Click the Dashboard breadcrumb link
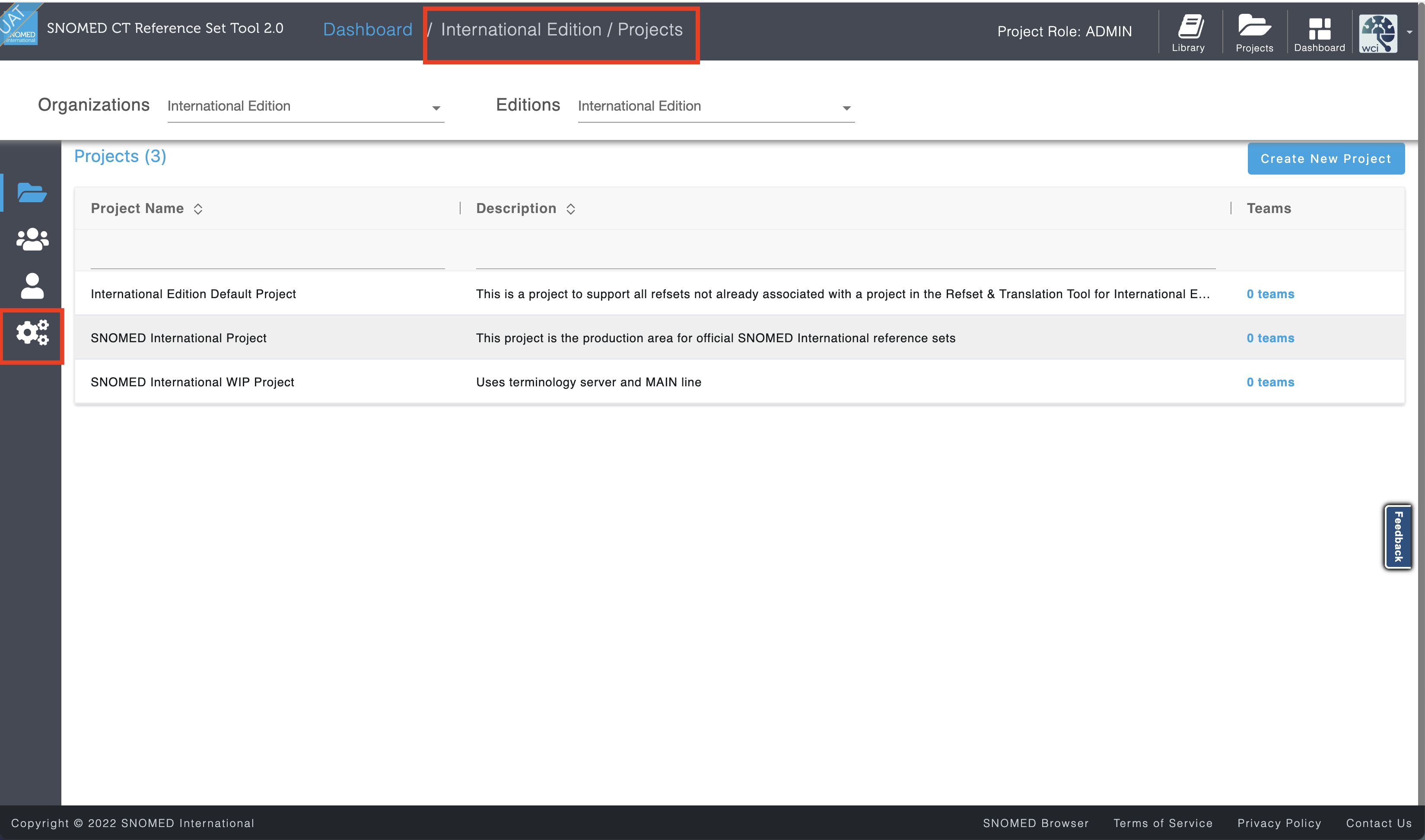1425x840 pixels. point(367,29)
